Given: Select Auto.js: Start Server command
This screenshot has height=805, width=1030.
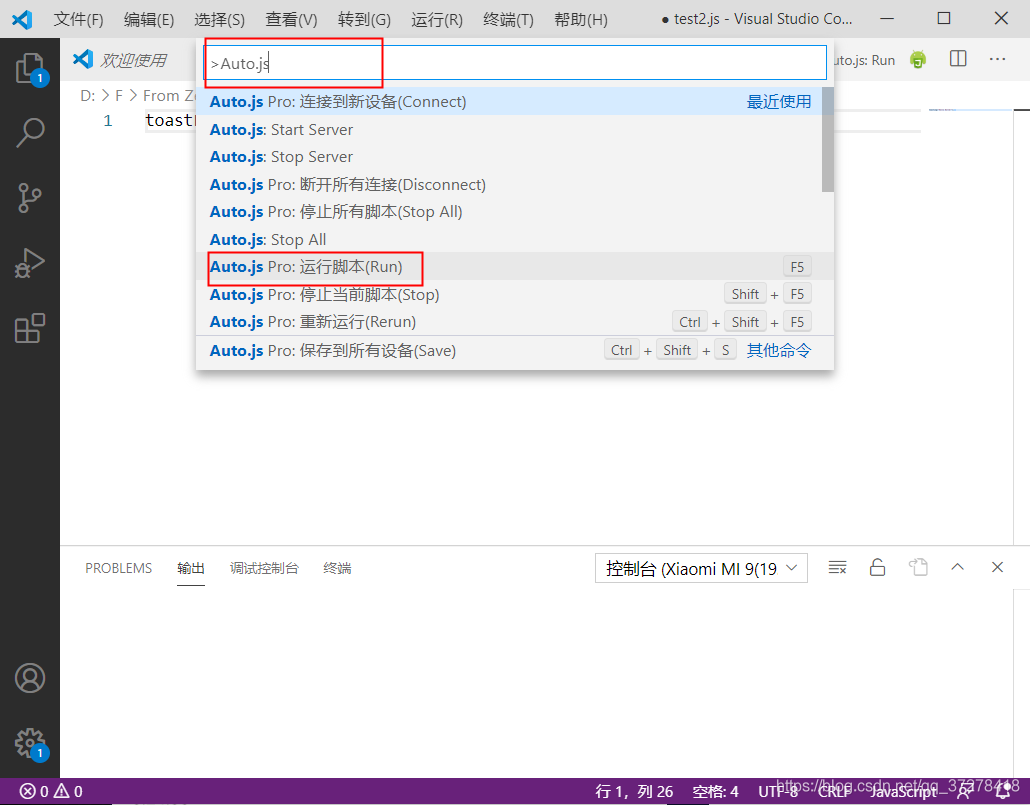Looking at the screenshot, I should point(509,129).
